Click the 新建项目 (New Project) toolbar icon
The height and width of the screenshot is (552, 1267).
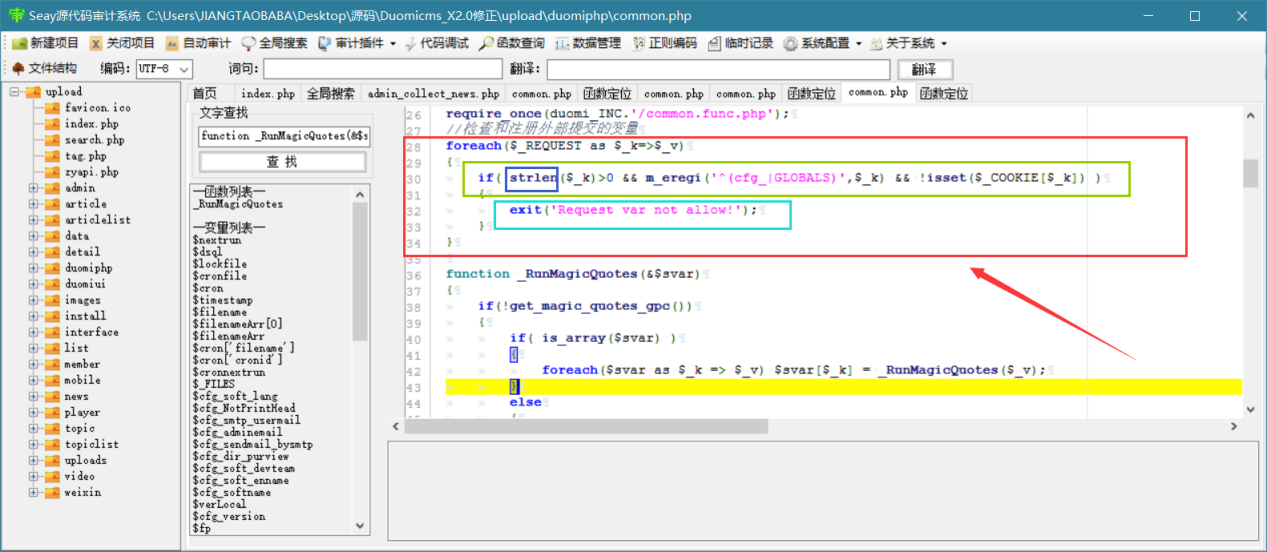tap(44, 43)
